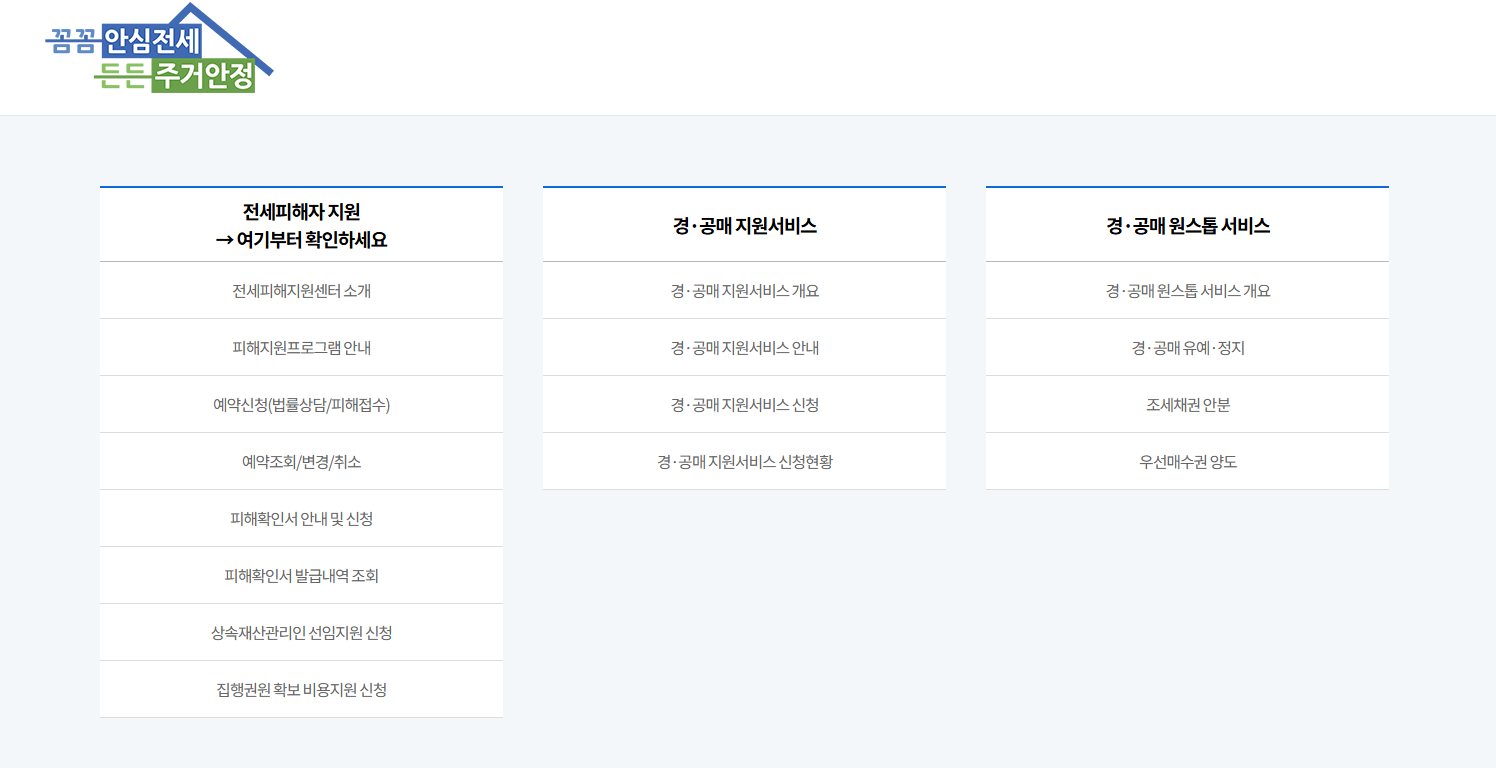Open 조세채권 안분 page
The image size is (1496, 768).
[x=1187, y=404]
